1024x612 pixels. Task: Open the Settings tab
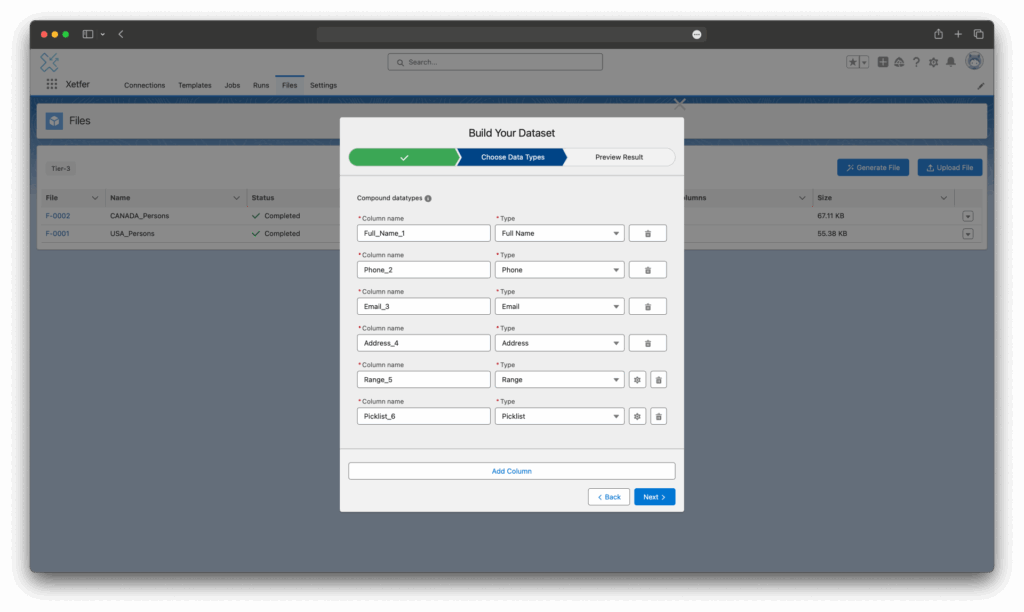click(x=323, y=86)
